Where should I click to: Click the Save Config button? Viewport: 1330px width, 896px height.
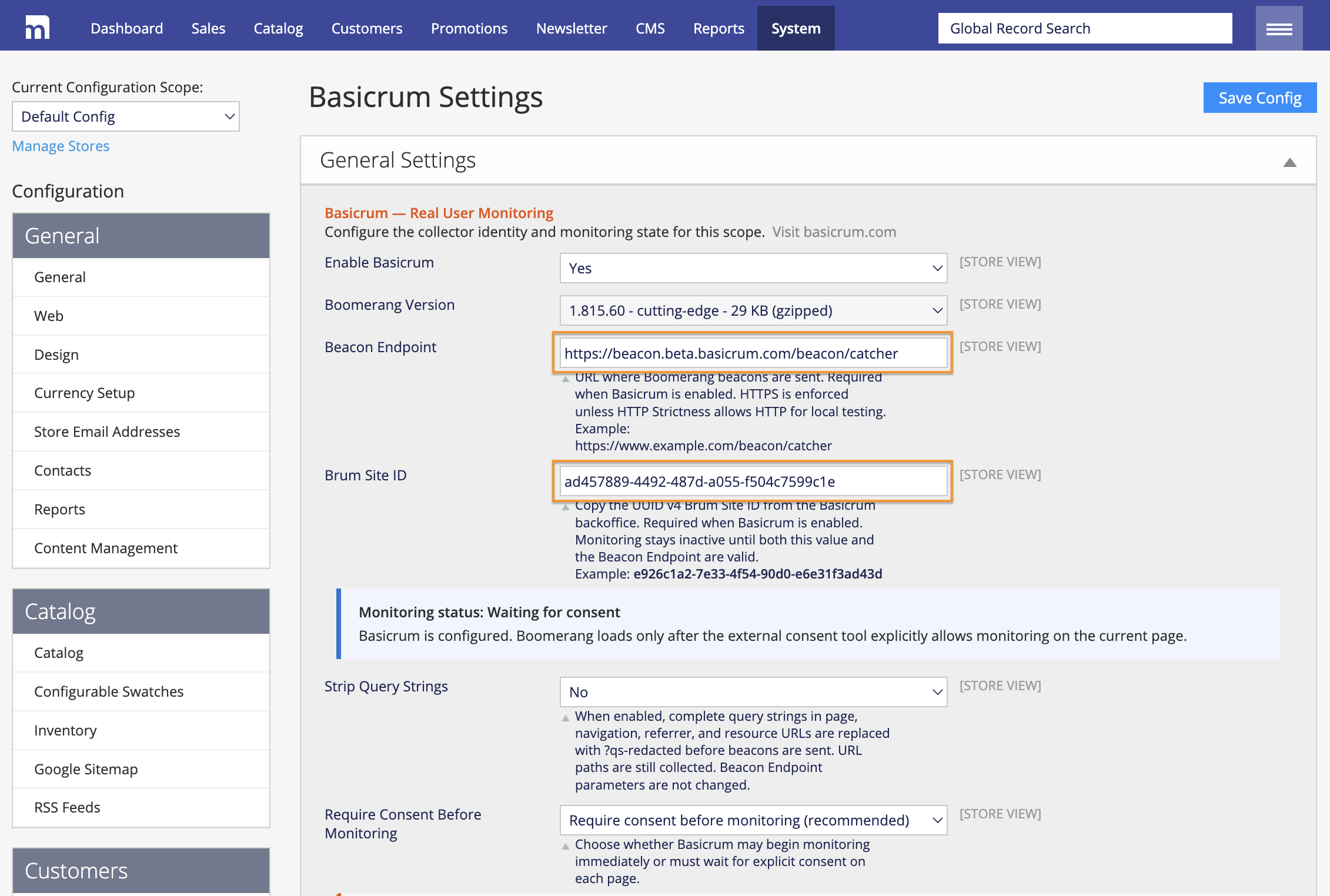coord(1259,98)
